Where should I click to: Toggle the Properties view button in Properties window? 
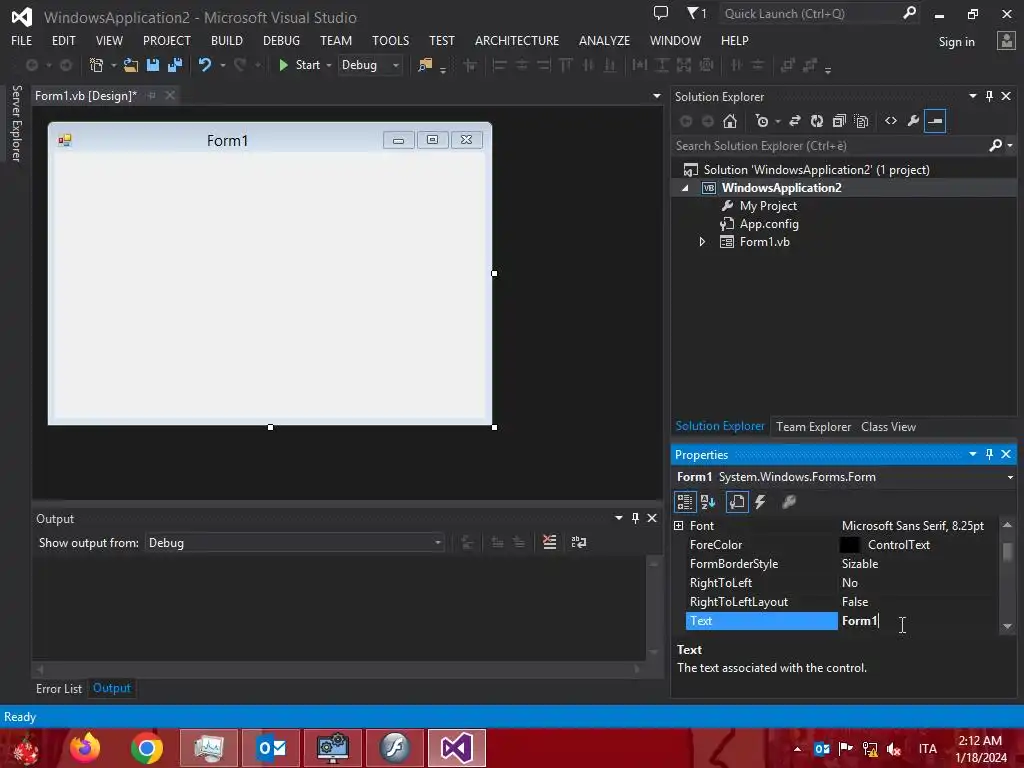coord(737,502)
